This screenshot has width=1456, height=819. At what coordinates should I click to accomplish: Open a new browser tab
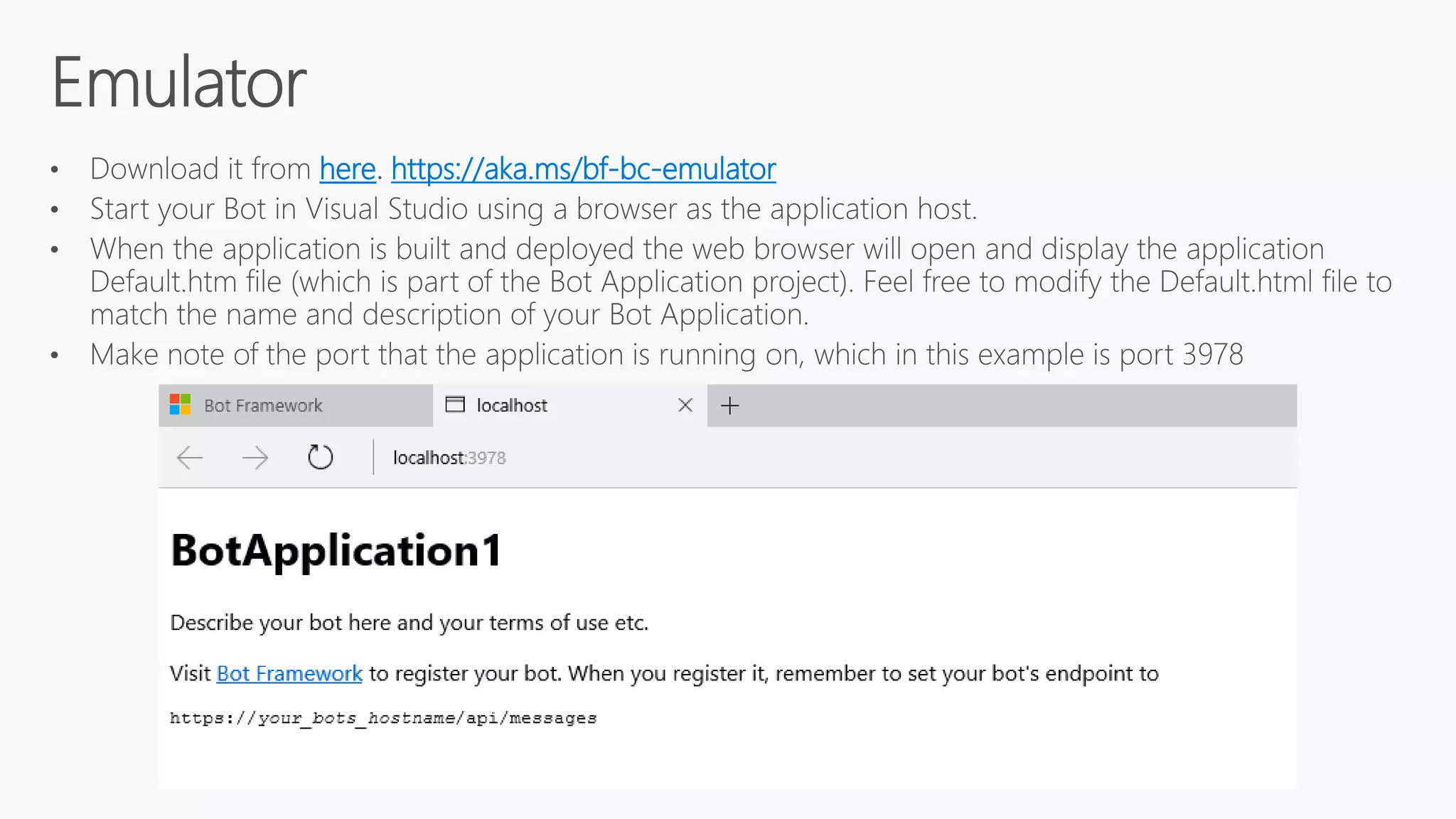click(x=730, y=406)
